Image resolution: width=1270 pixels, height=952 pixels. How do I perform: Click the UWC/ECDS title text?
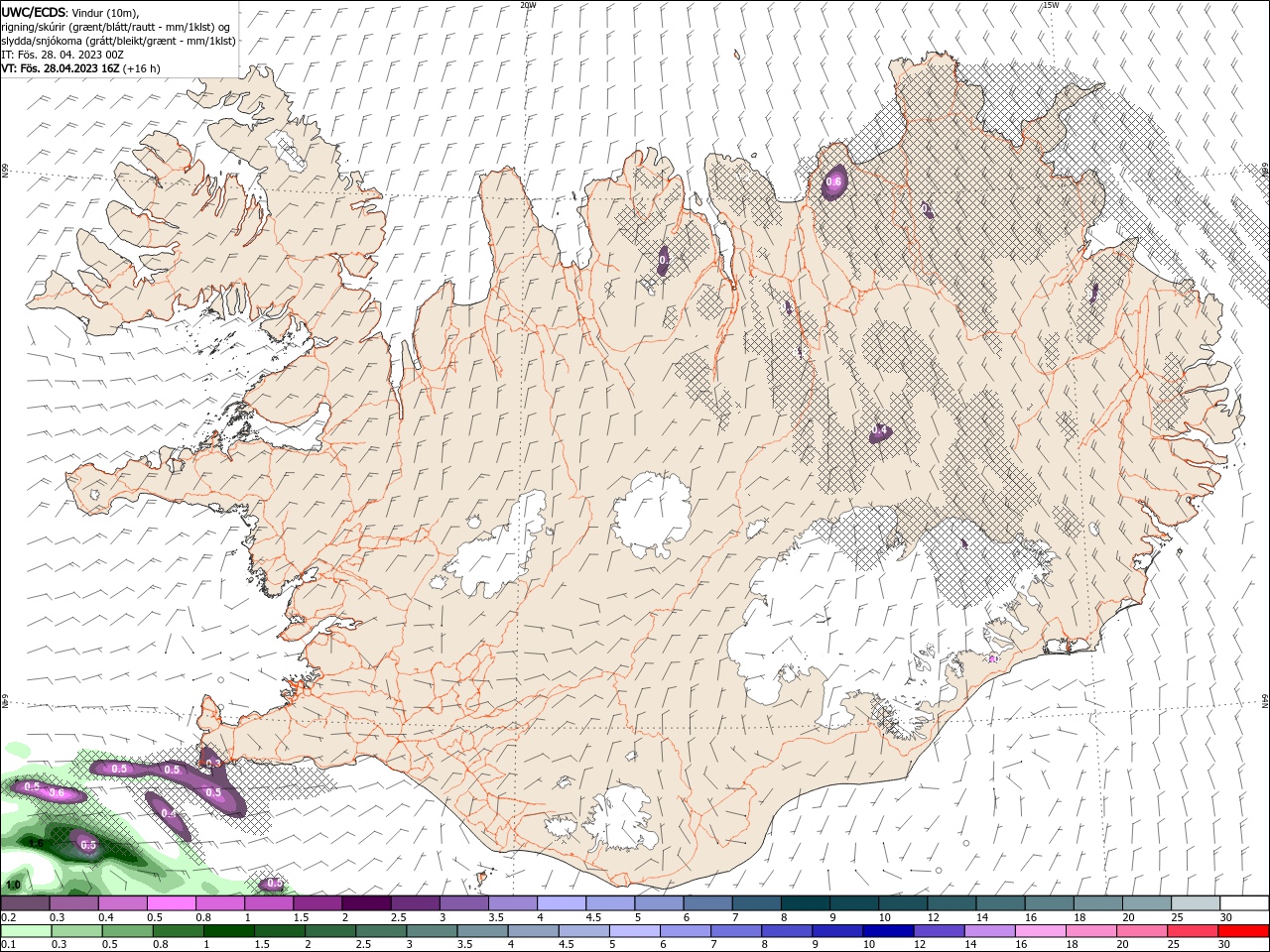point(34,12)
